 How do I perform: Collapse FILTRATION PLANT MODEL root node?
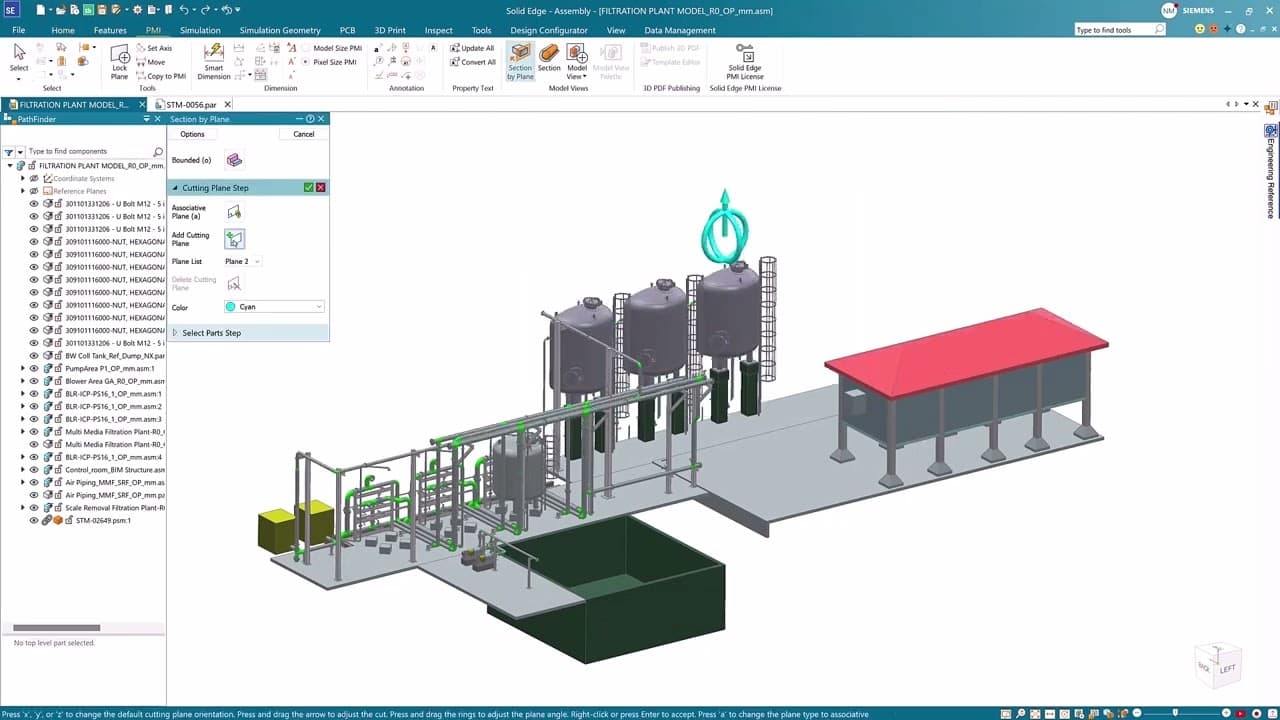click(10, 166)
